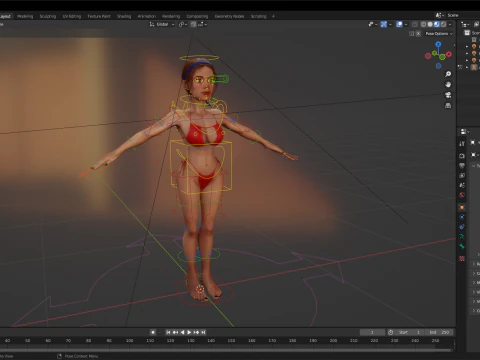The width and height of the screenshot is (480, 360).
Task: Open the properties editor type dropdown
Action: point(465,132)
